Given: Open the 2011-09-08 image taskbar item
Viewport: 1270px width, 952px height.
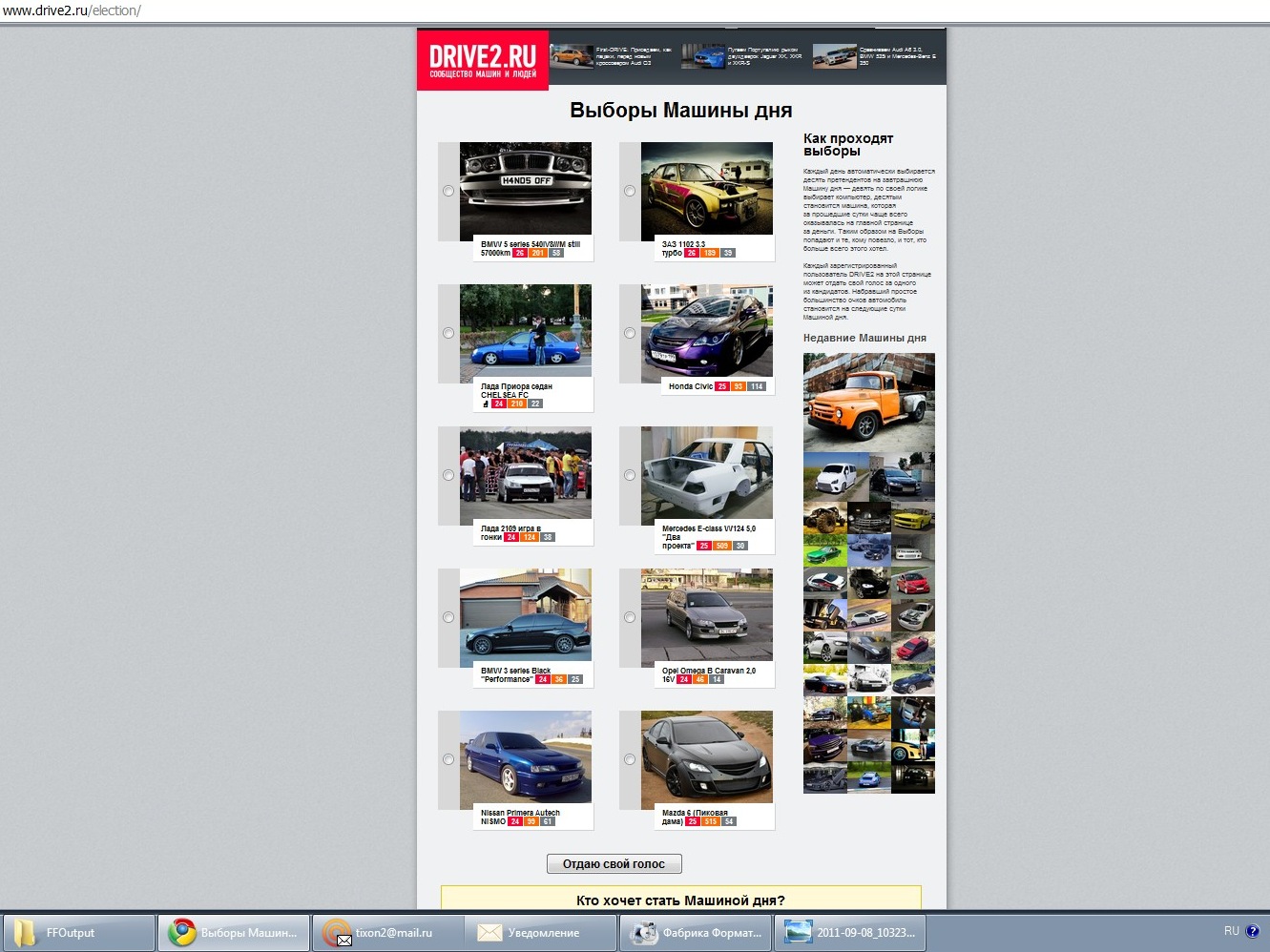Looking at the screenshot, I should 851,933.
